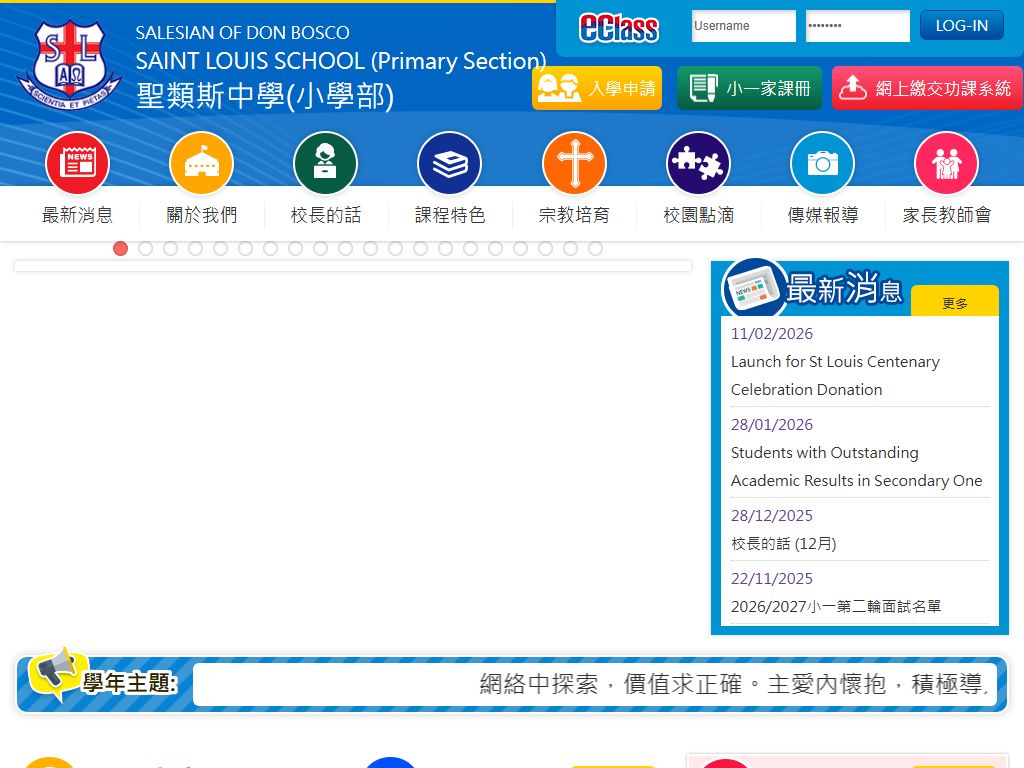Click the SALESIAN OF DON BOSCO heading
This screenshot has width=1024, height=768.
(242, 32)
